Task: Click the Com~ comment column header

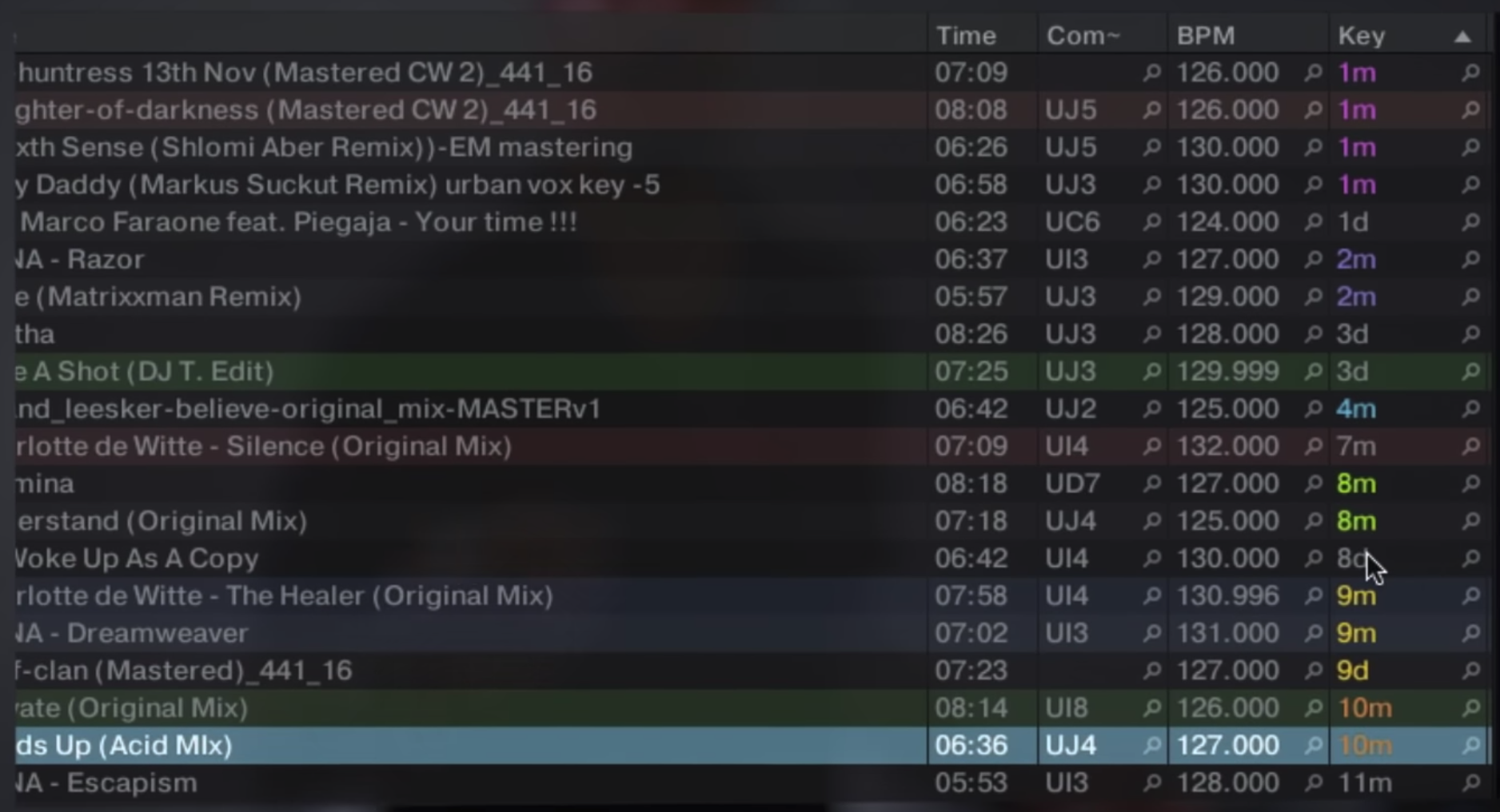Action: pos(1083,36)
